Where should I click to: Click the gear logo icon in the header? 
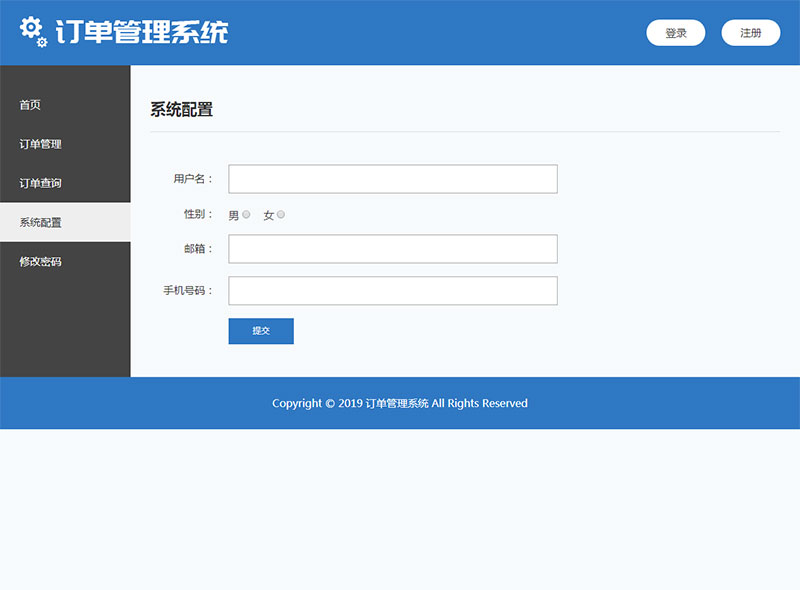pos(34,32)
